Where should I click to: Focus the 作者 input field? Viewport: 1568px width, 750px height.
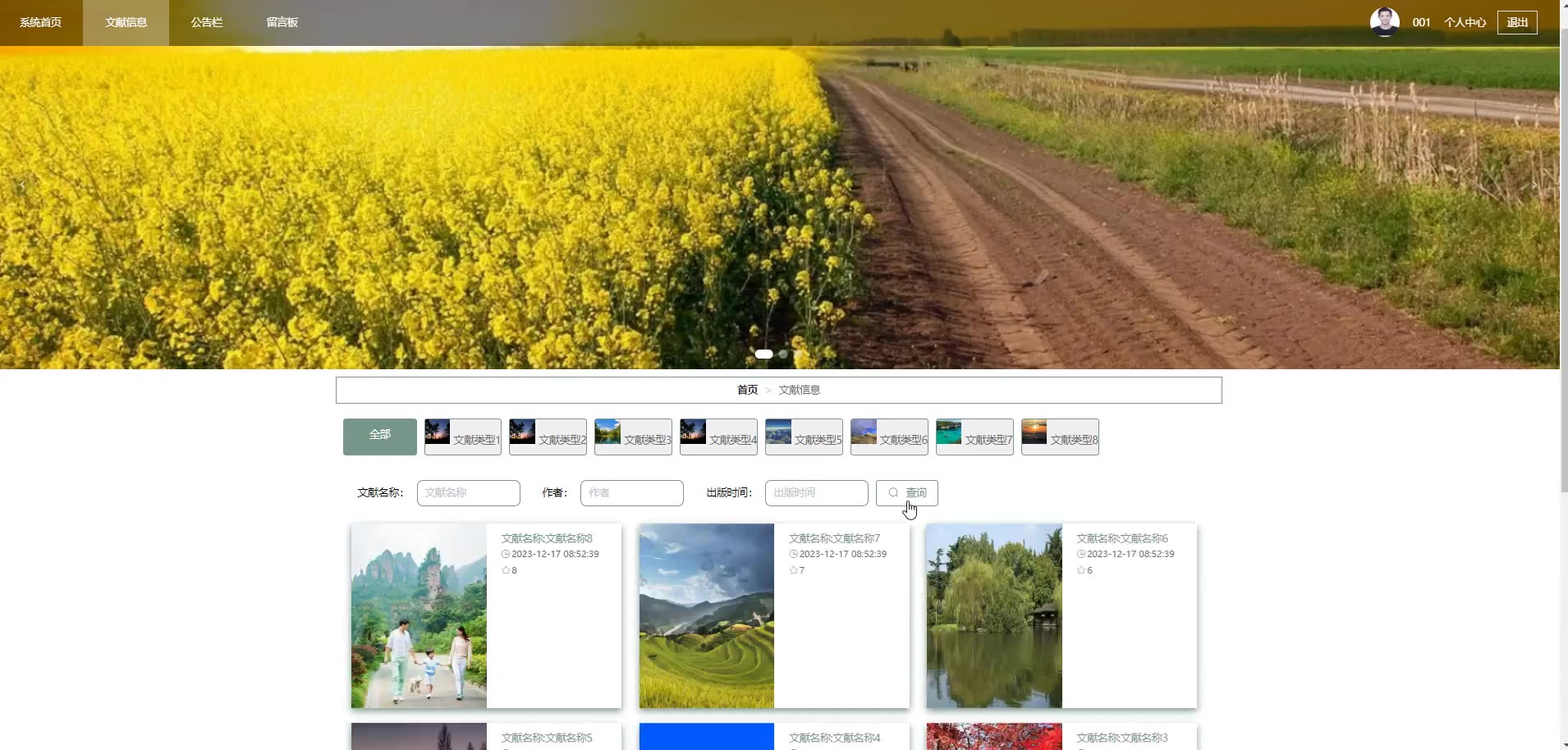(632, 493)
